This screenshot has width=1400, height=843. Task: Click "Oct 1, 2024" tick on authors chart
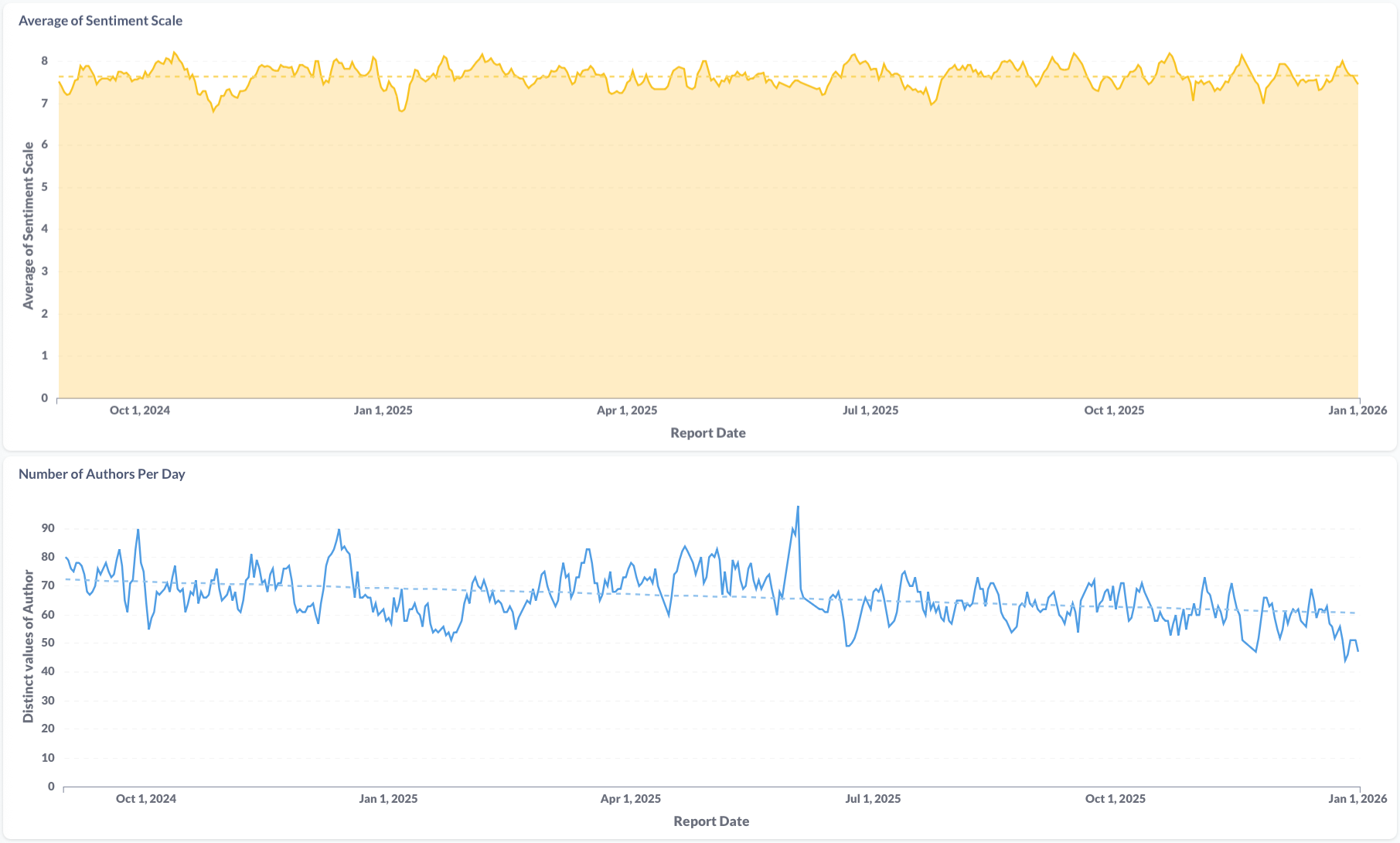[146, 799]
